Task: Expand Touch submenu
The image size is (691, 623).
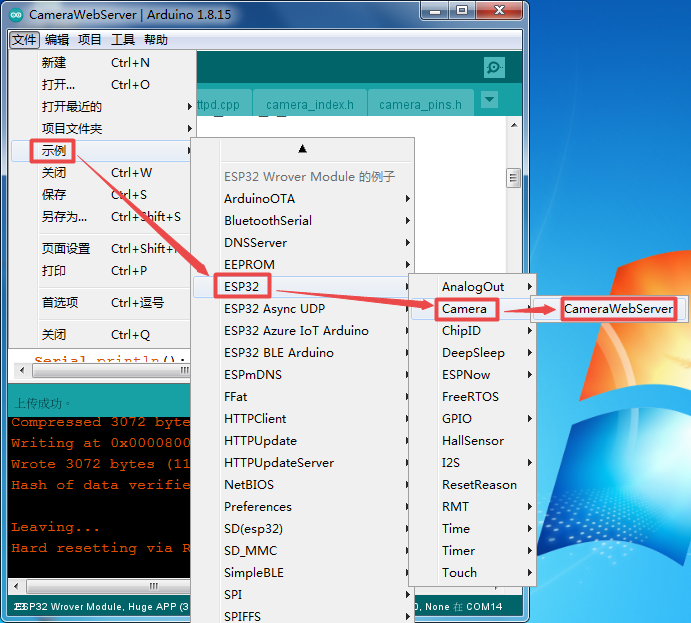Action: pyautogui.click(x=473, y=573)
